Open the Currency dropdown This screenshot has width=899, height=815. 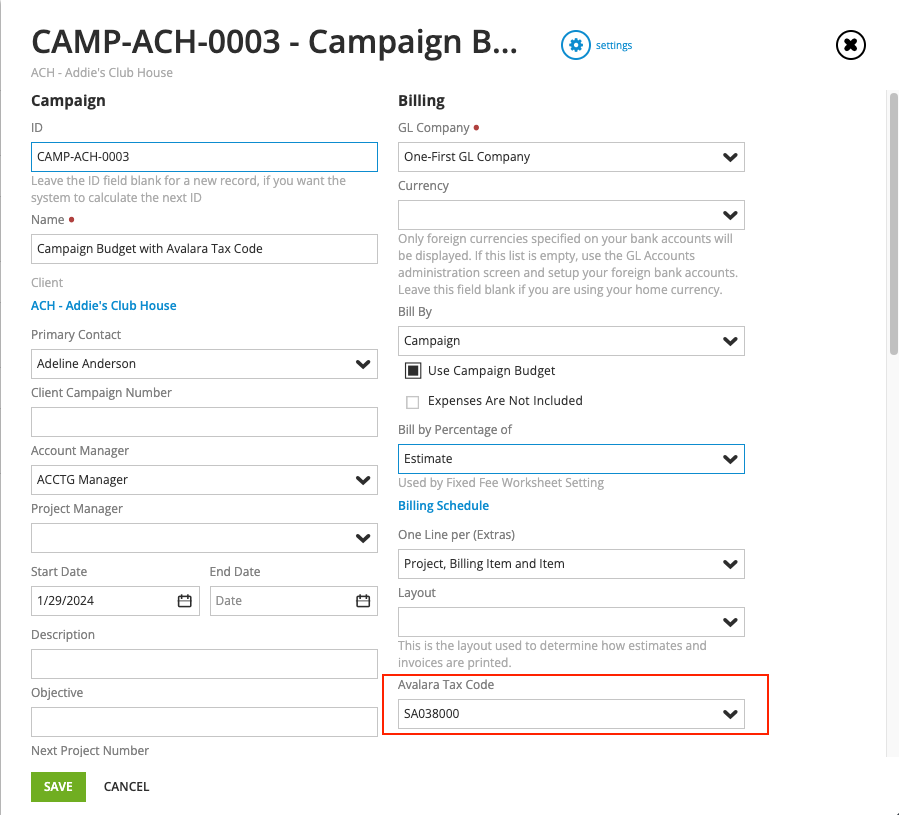point(731,215)
